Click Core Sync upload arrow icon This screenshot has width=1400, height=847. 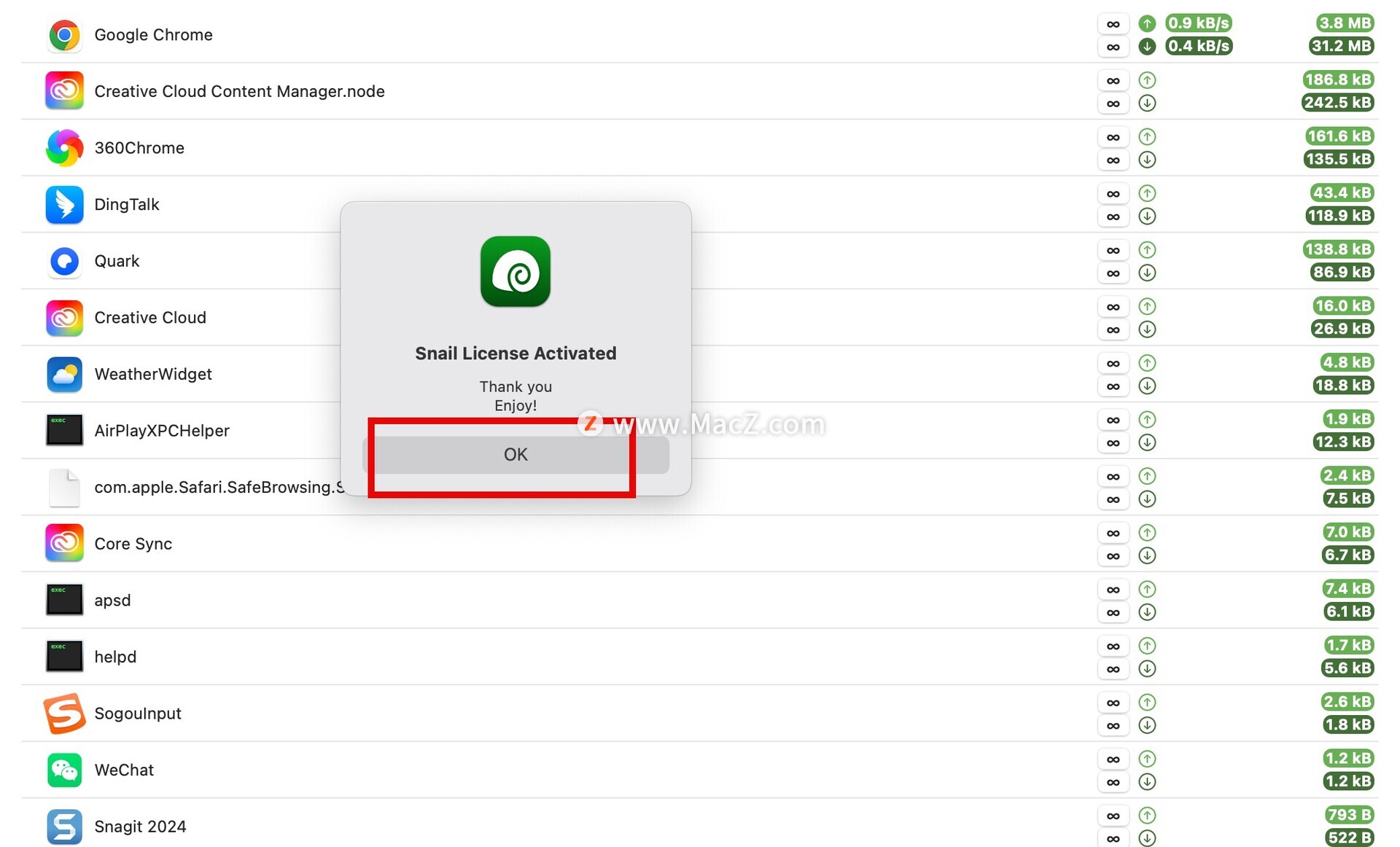[1147, 532]
